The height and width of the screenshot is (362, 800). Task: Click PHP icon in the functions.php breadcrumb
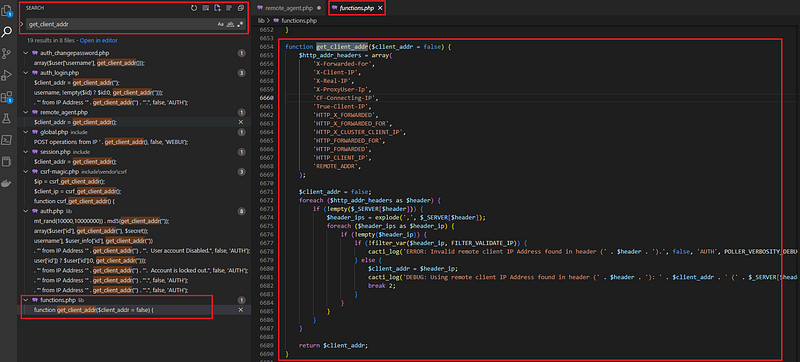pos(277,21)
